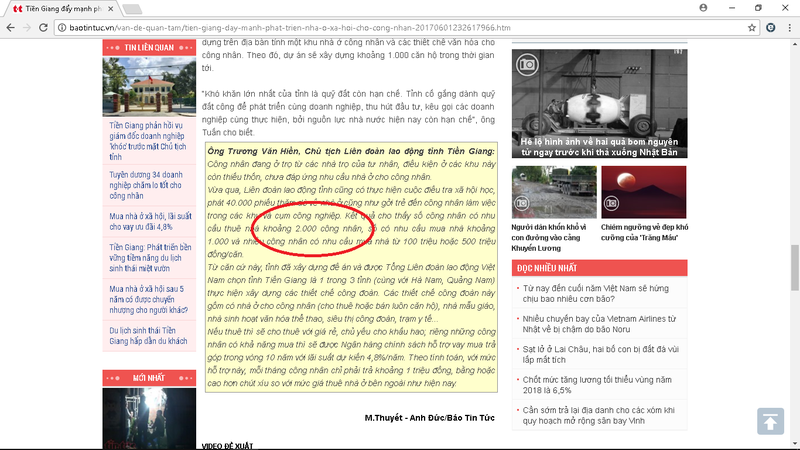The height and width of the screenshot is (450, 800).
Task: Click the scrollbar down arrow
Action: pyautogui.click(x=794, y=445)
